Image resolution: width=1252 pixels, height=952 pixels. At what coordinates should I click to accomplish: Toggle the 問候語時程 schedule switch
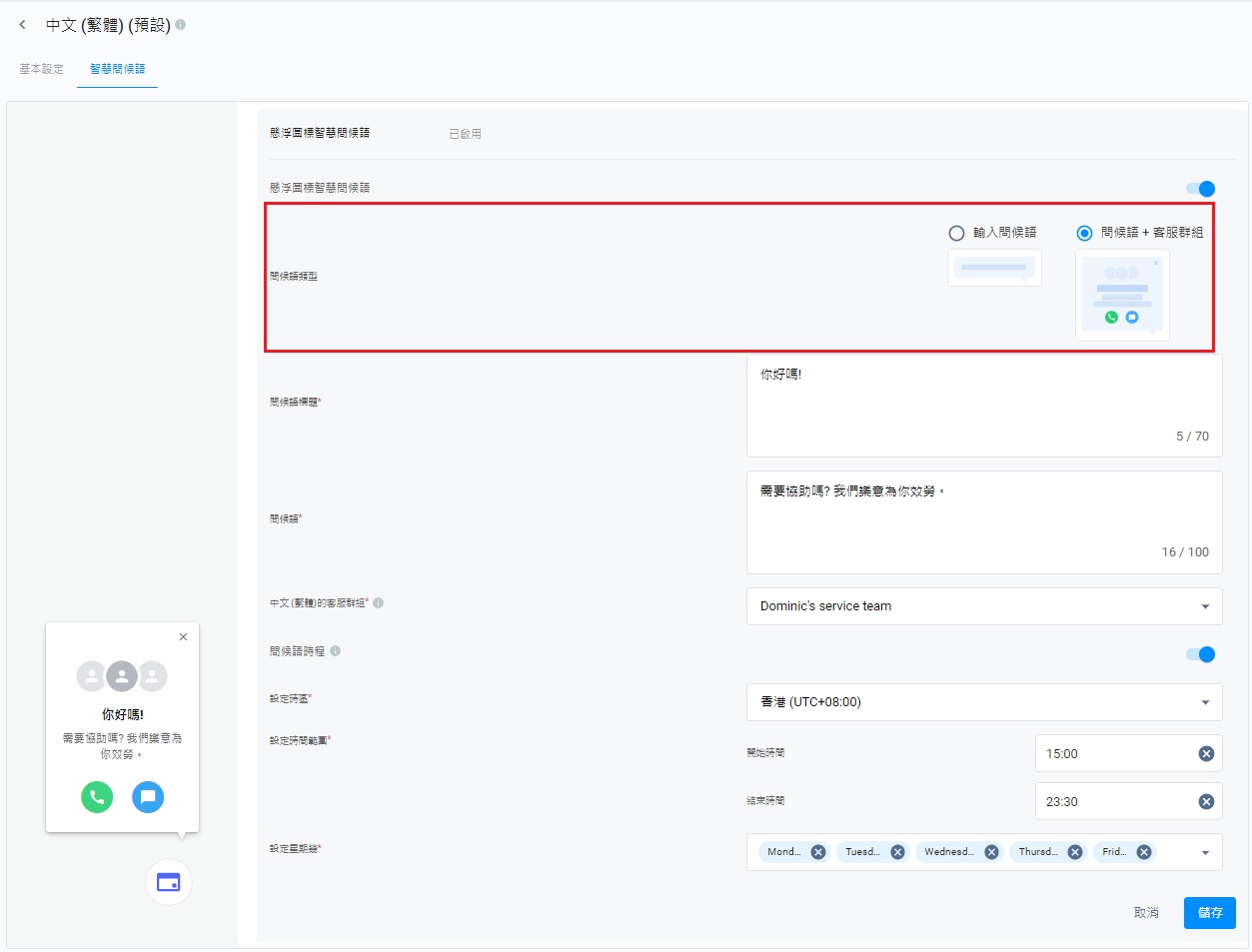pos(1200,655)
